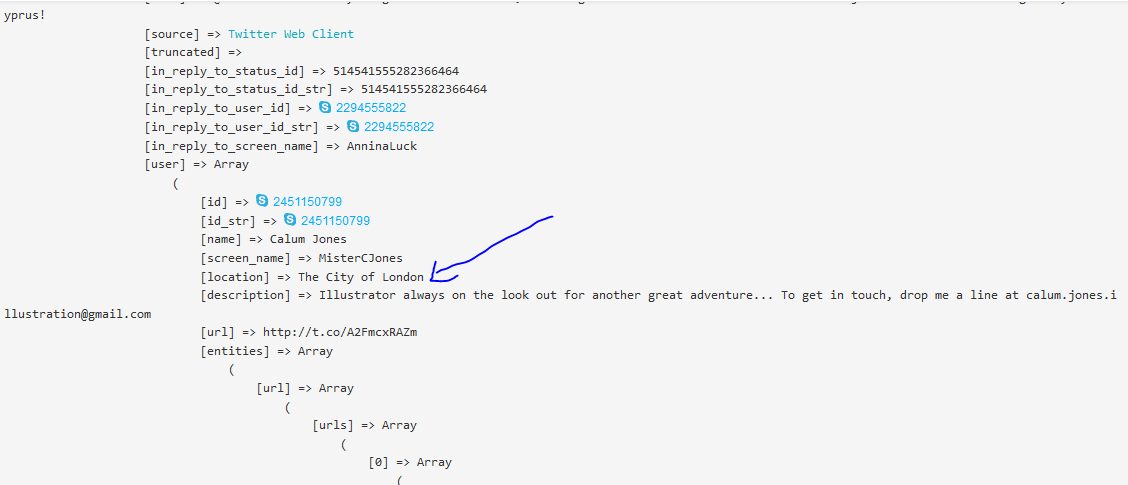Click number 2294555822 on in_reply_to_user_id line
This screenshot has height=485, width=1128.
click(x=371, y=108)
